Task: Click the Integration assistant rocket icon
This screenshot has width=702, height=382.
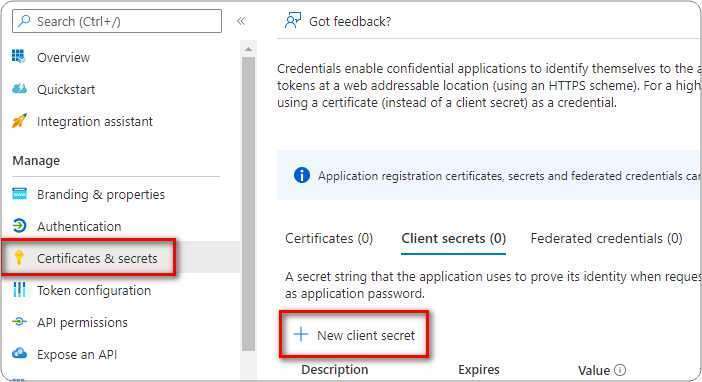Action: click(19, 120)
